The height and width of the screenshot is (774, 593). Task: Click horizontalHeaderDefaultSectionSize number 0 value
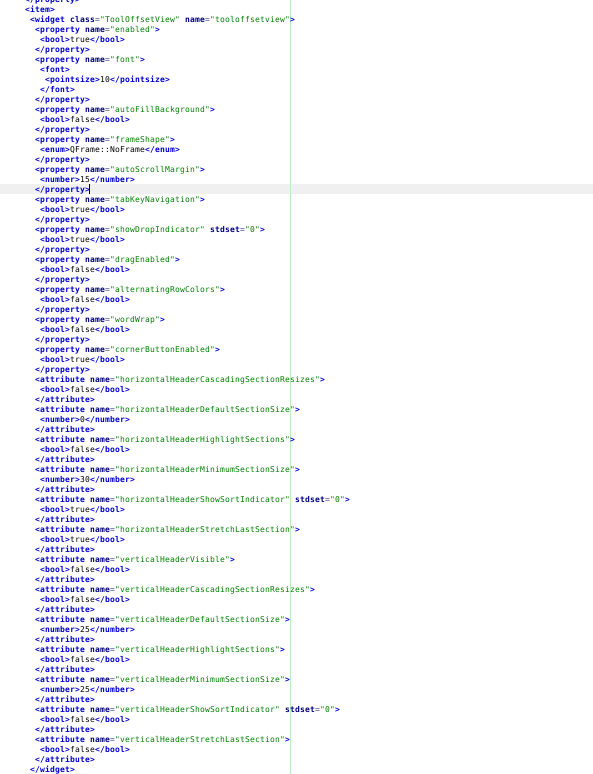[82, 420]
